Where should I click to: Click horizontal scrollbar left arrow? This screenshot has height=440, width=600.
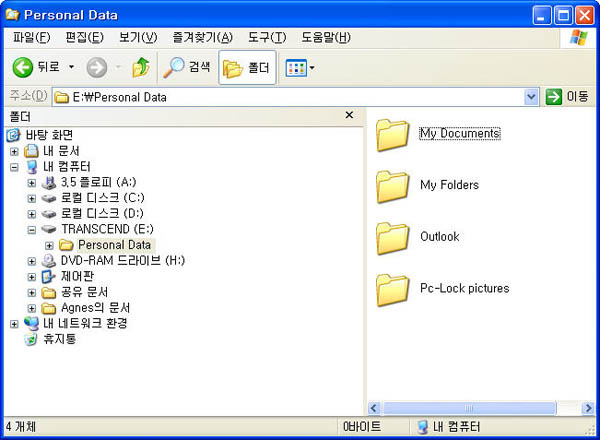(374, 408)
